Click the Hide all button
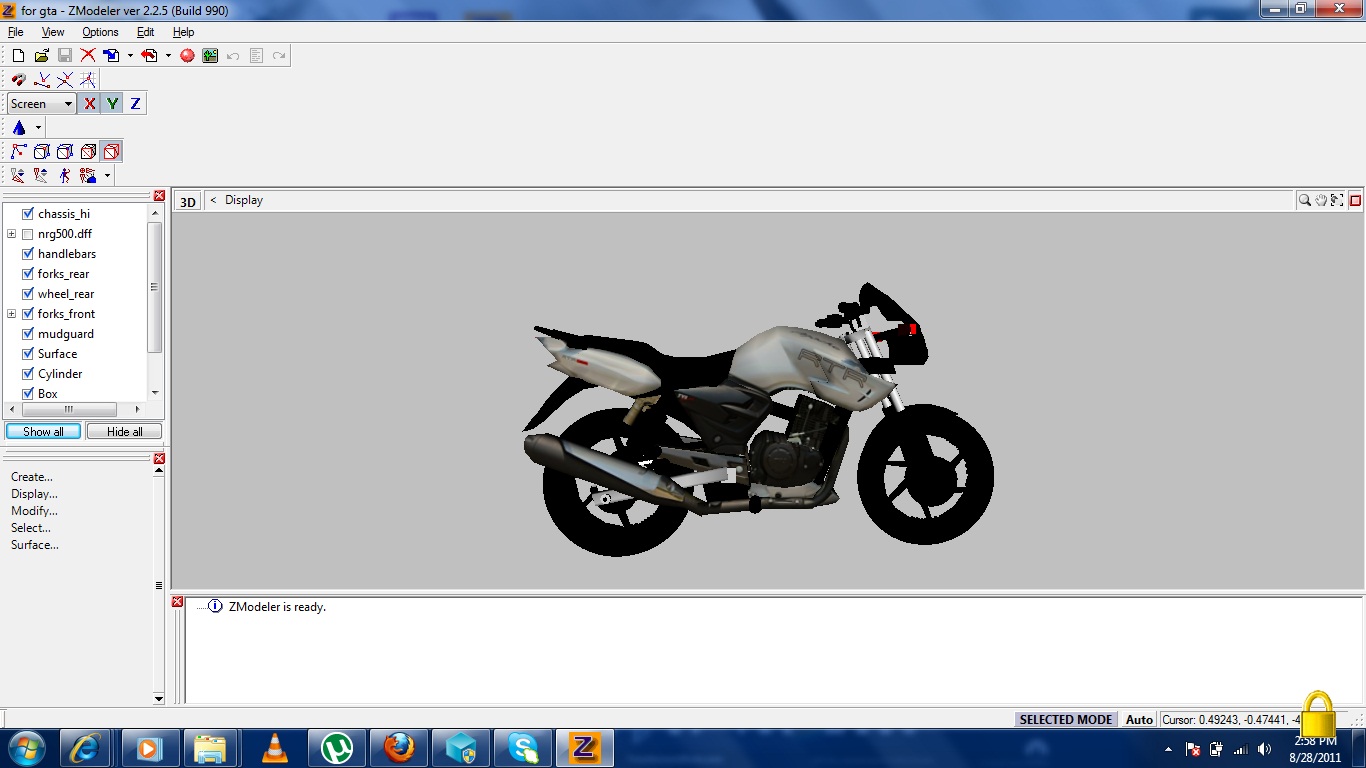Viewport: 1366px width, 768px height. [123, 431]
